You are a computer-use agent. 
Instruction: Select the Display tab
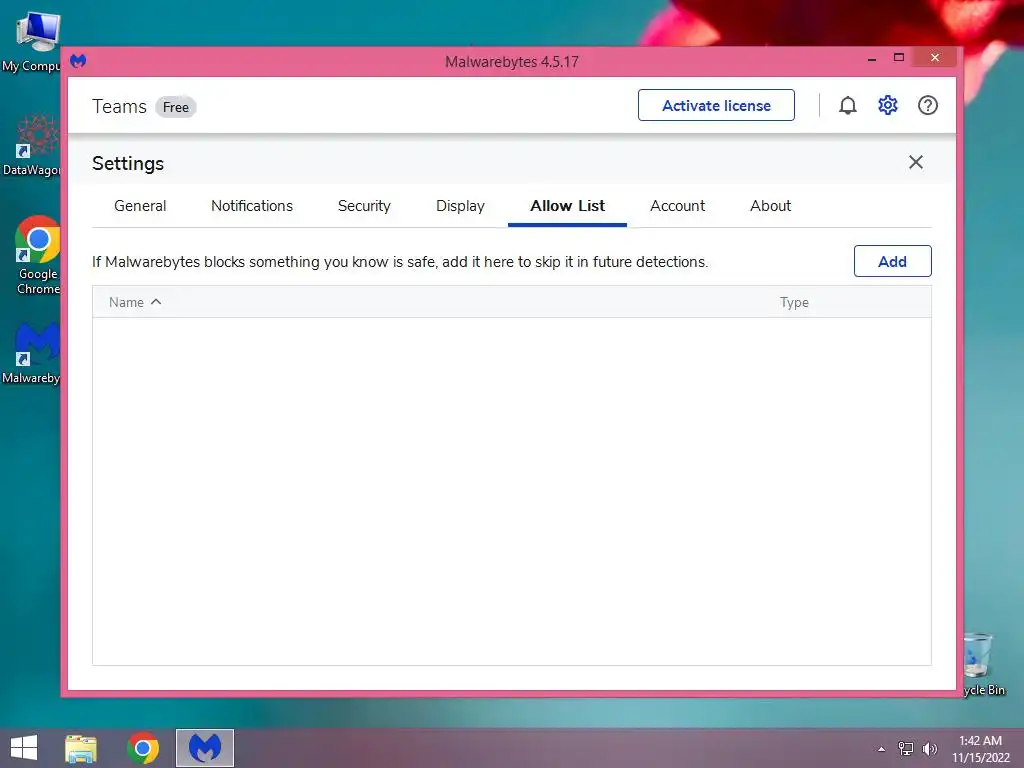(460, 206)
